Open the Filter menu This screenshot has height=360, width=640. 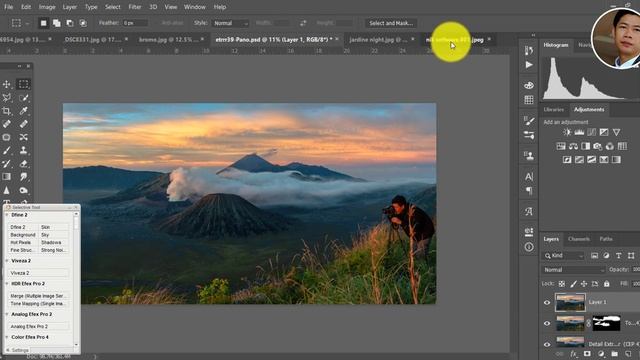tap(134, 7)
